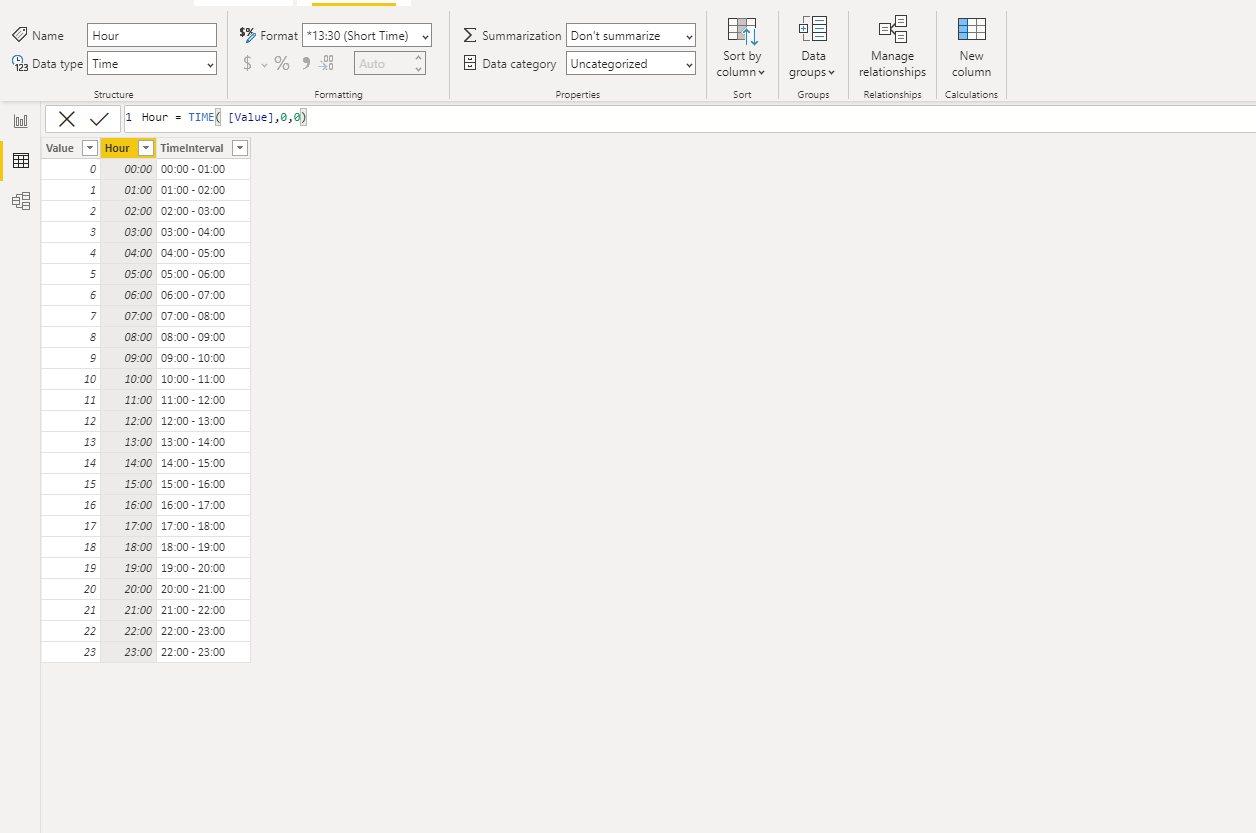Click the Hour cell 11:00

pos(128,400)
